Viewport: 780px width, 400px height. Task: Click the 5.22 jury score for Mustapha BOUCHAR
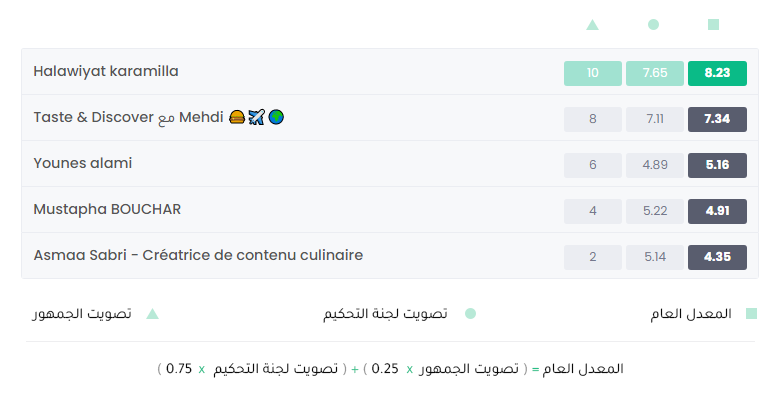pos(655,211)
